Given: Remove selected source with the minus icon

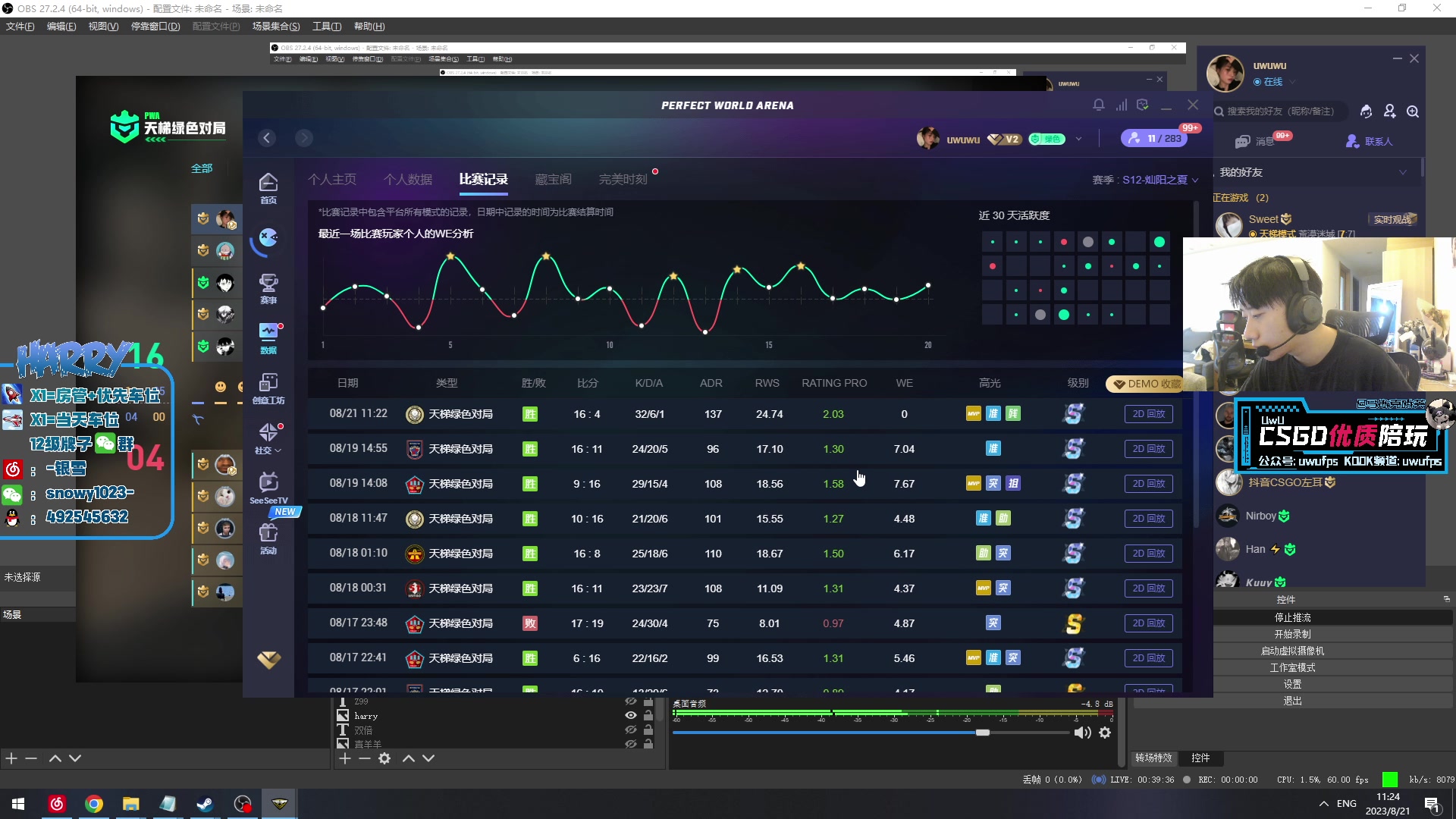Looking at the screenshot, I should pyautogui.click(x=365, y=758).
